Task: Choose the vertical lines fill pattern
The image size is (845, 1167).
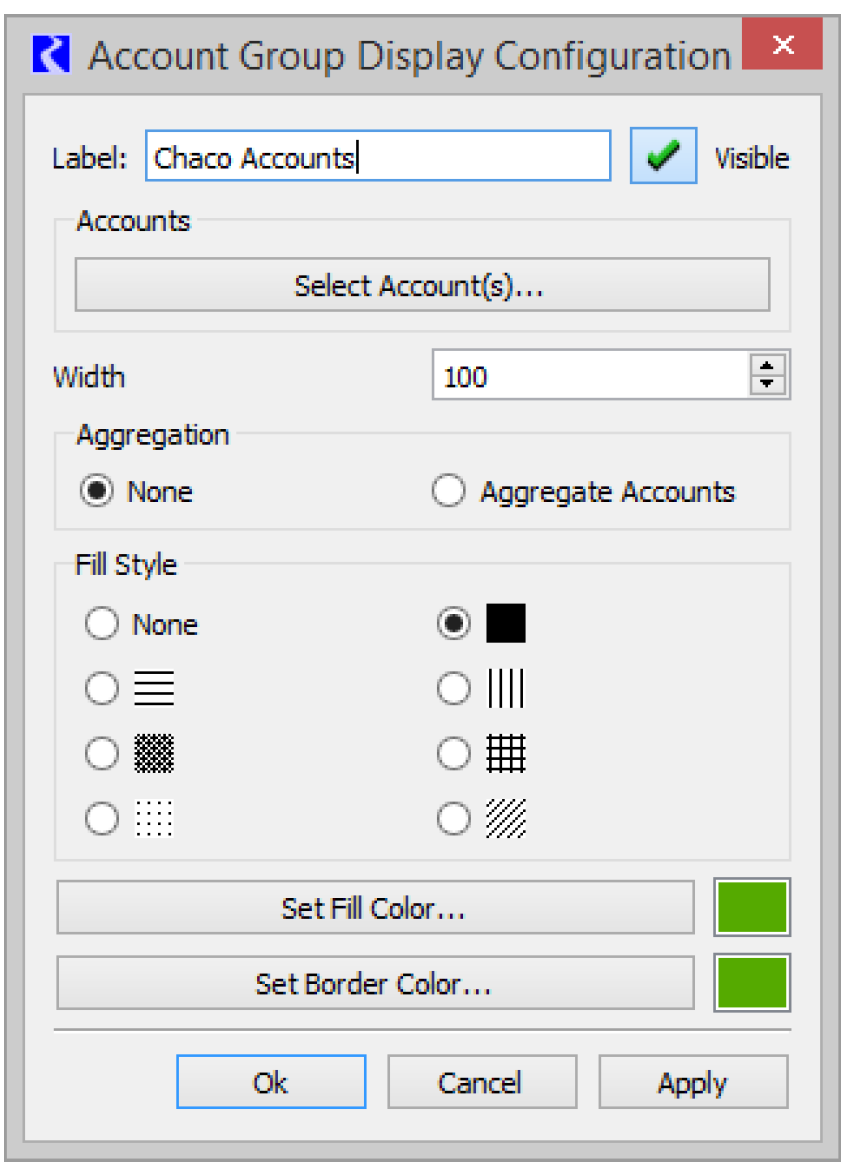Action: 453,689
